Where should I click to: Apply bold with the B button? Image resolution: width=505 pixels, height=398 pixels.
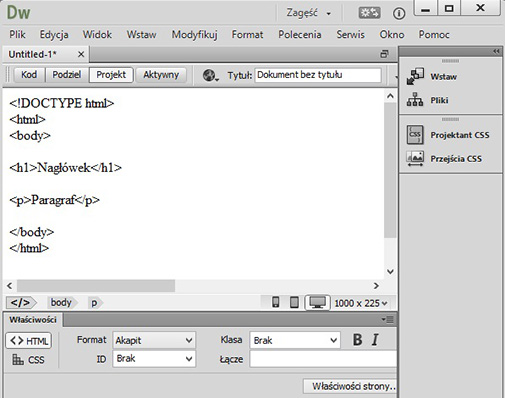coord(357,340)
